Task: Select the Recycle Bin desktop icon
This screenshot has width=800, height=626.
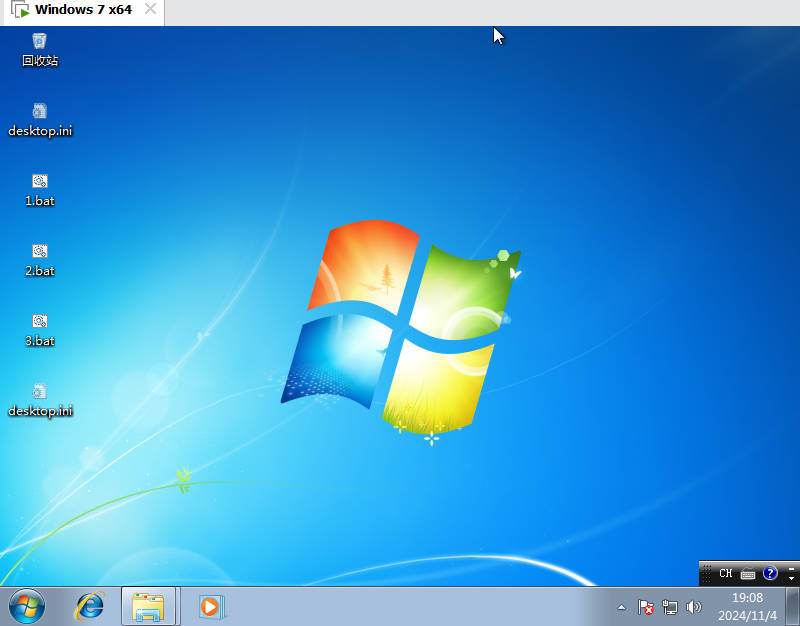Action: (40, 50)
